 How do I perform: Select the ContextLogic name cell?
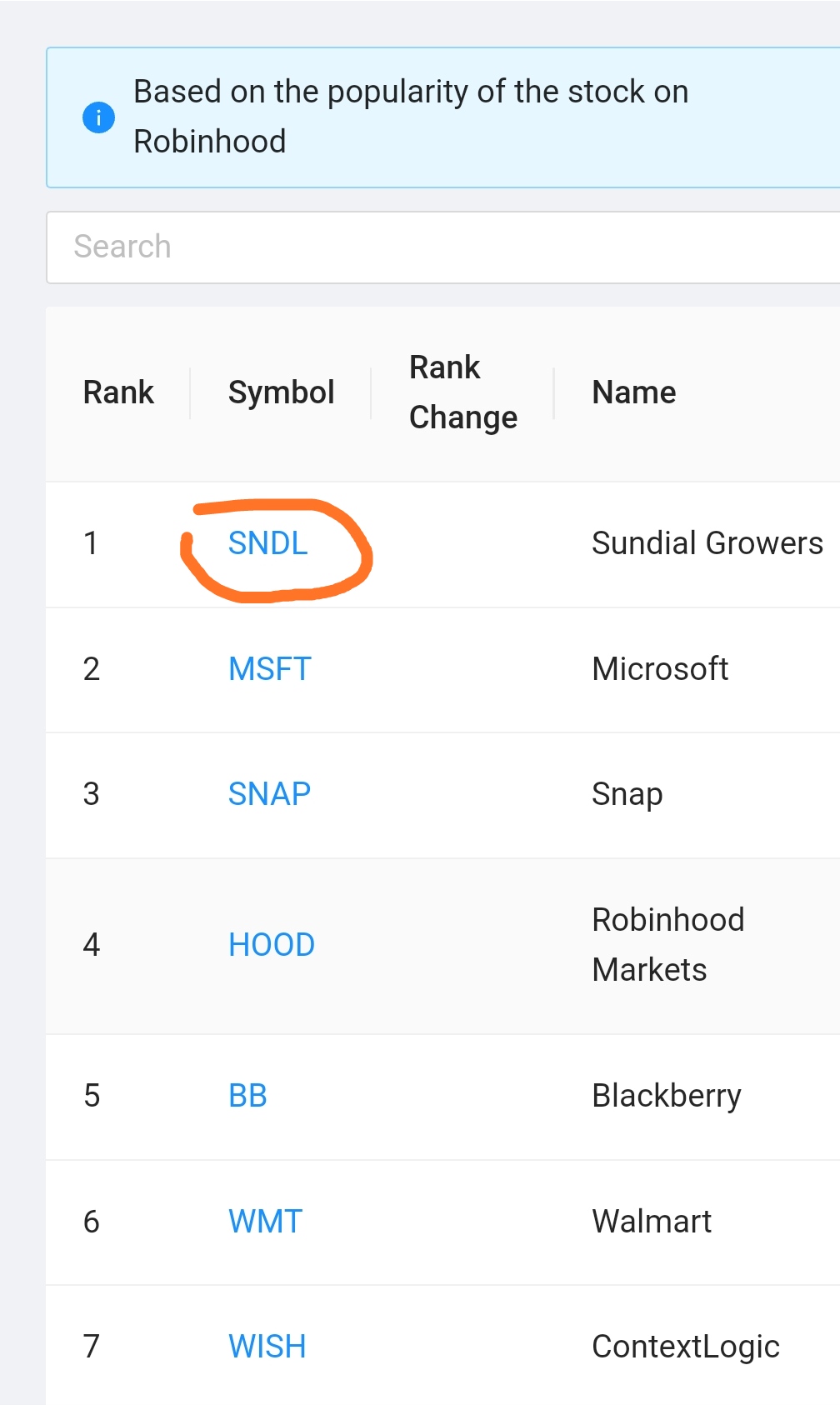click(x=685, y=1347)
